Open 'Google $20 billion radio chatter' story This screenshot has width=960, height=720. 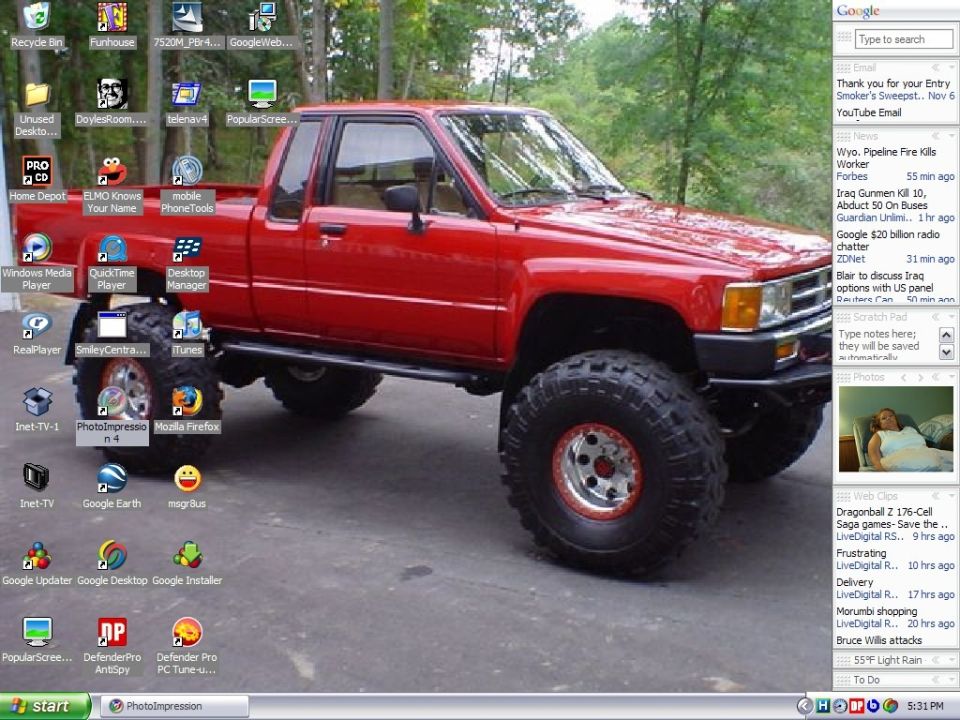point(894,247)
